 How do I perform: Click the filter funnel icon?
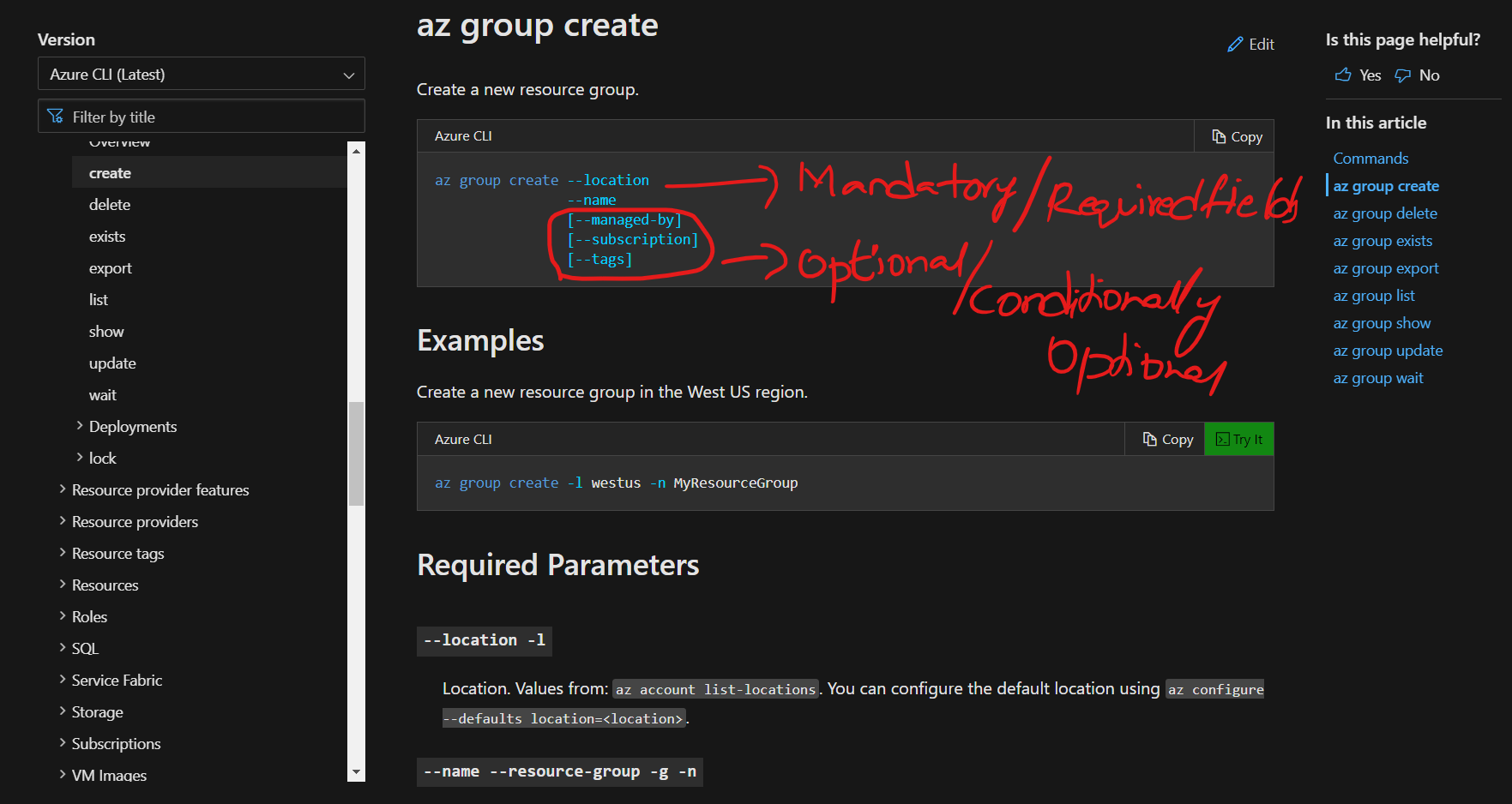pos(56,117)
